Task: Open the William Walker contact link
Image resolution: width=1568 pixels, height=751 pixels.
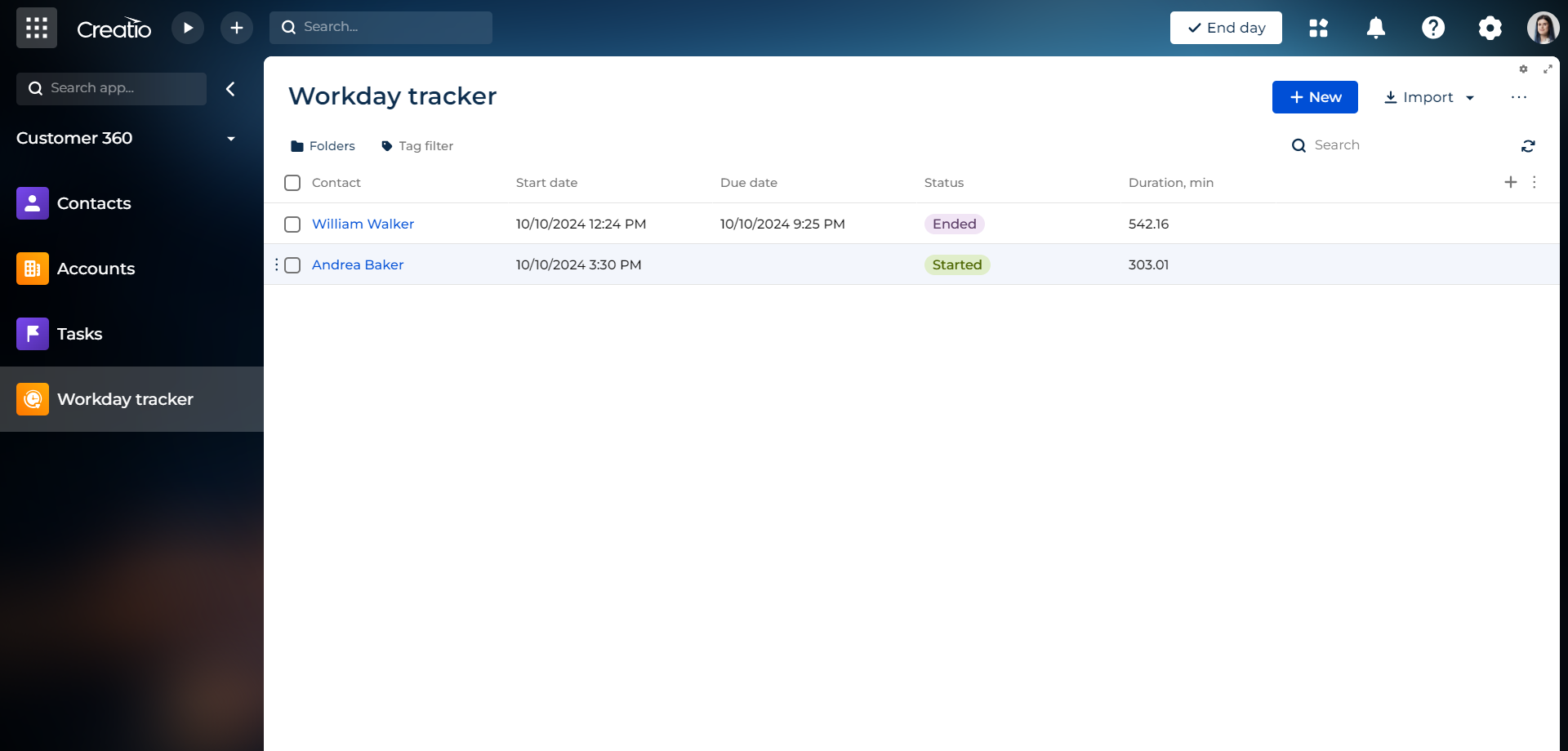Action: pyautogui.click(x=363, y=224)
